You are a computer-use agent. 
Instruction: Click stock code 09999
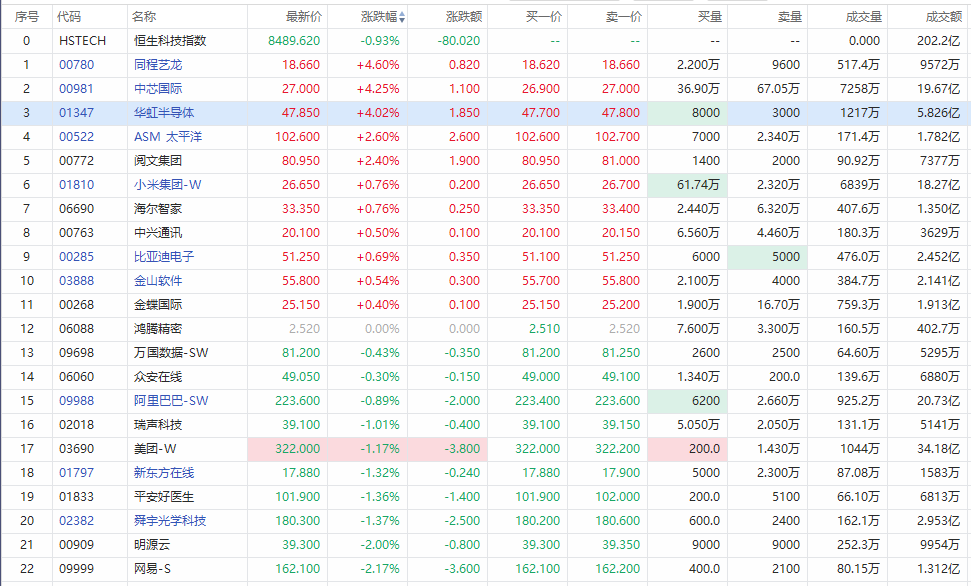[77, 569]
